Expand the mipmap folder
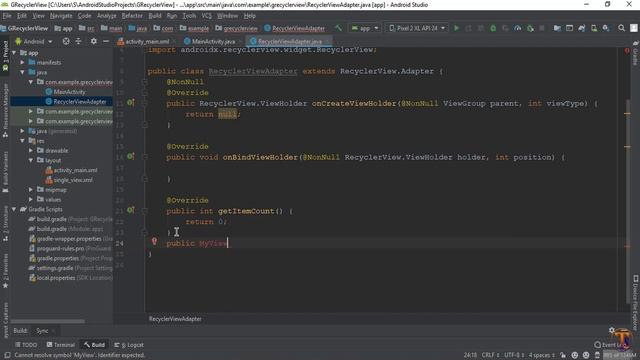640x360 pixels. 31,190
